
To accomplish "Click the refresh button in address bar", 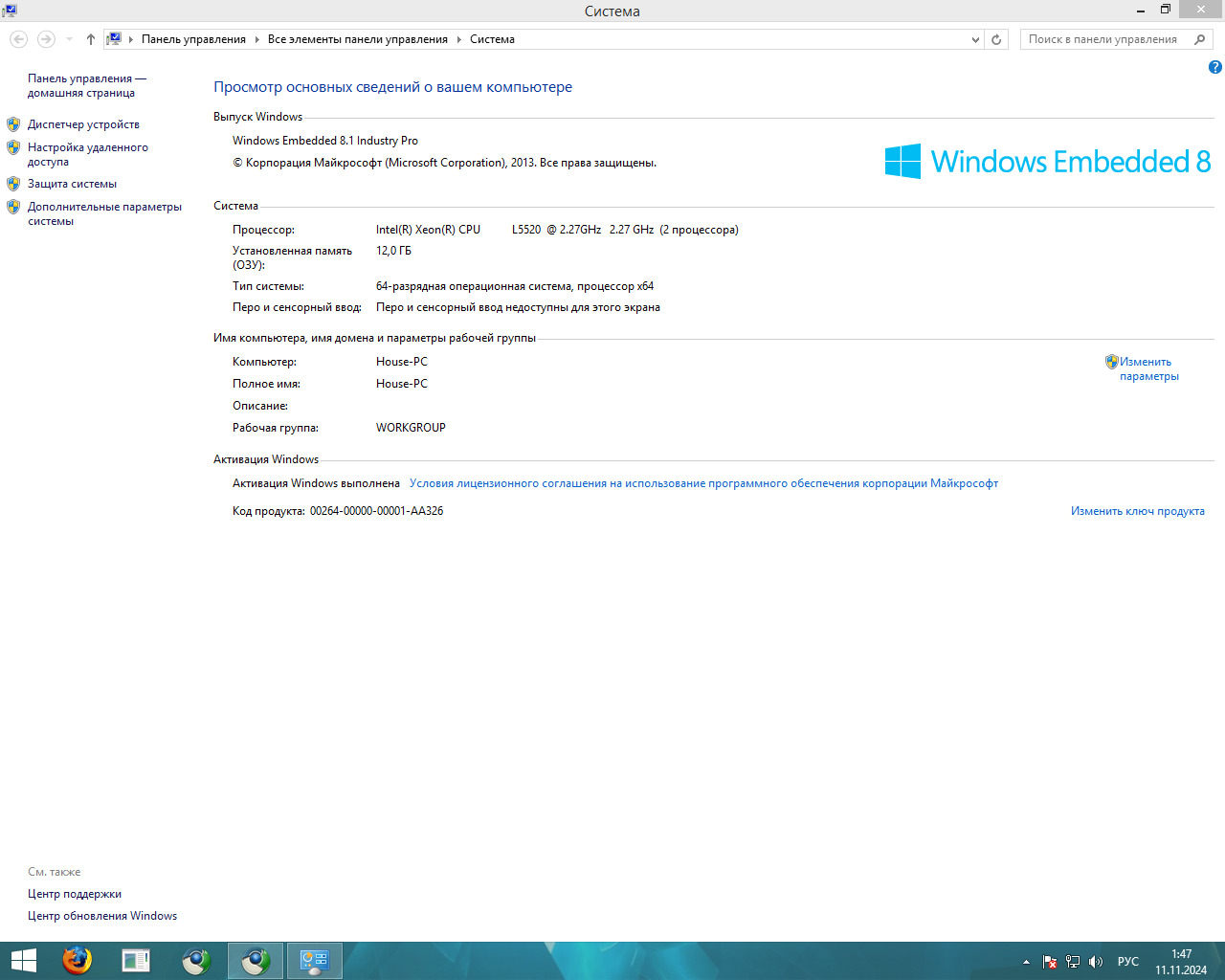I will (996, 39).
